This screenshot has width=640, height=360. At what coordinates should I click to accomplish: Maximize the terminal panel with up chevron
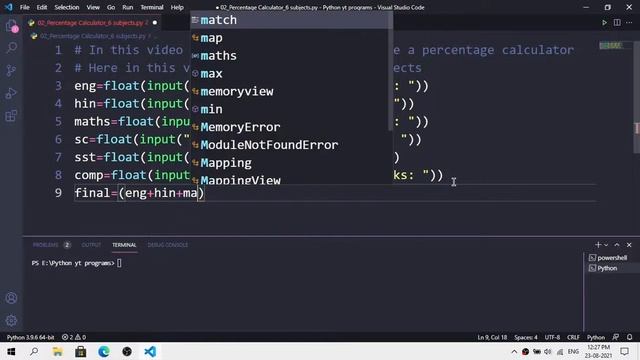[617, 245]
